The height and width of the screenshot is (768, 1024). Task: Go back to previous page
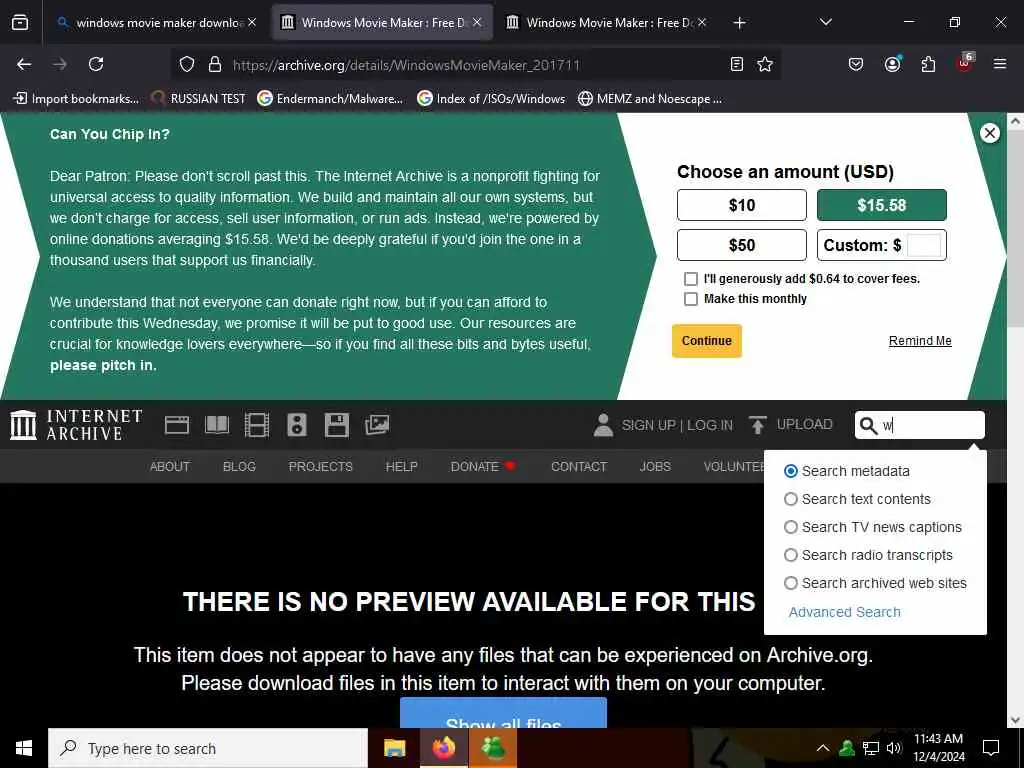[24, 64]
